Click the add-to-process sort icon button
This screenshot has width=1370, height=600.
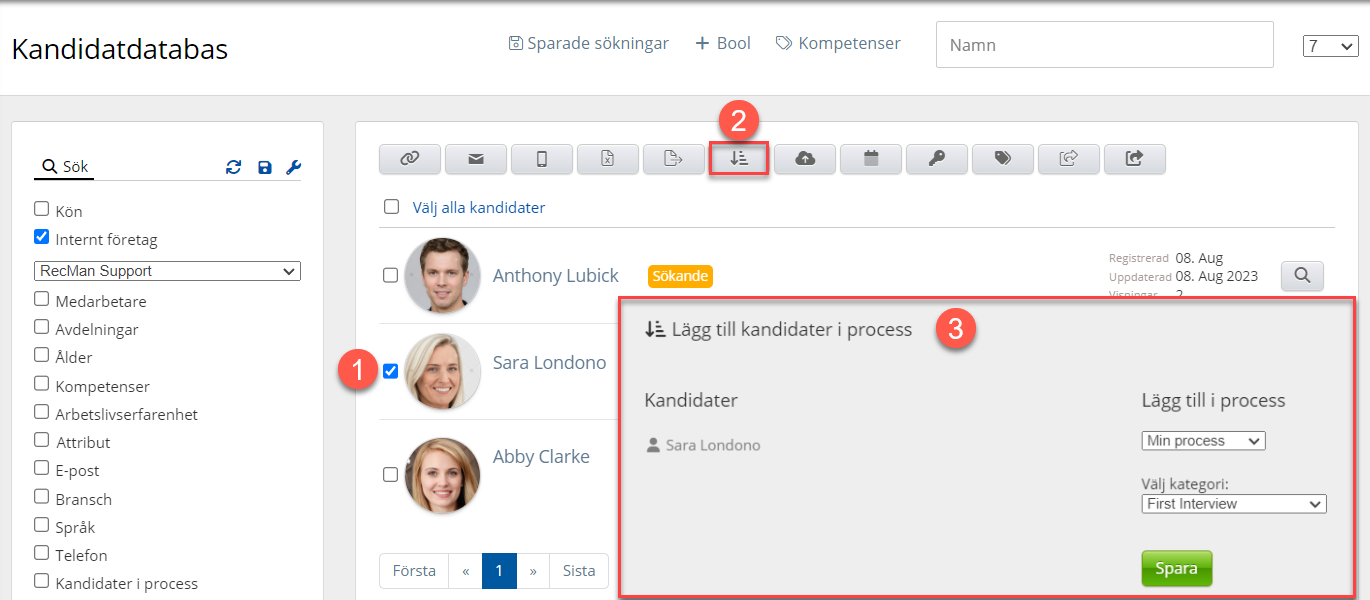point(738,159)
